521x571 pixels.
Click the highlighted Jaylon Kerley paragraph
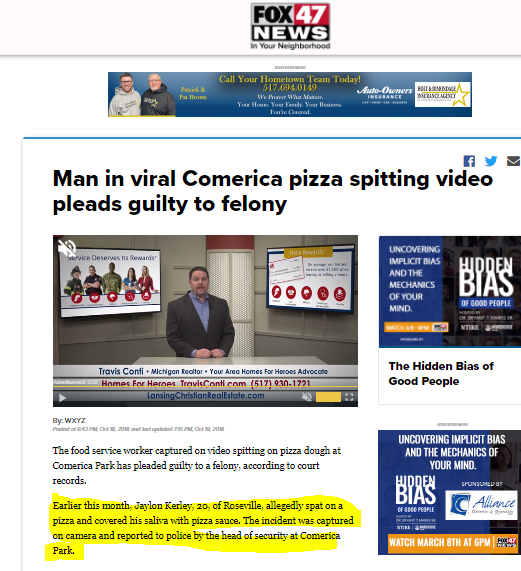tap(203, 528)
